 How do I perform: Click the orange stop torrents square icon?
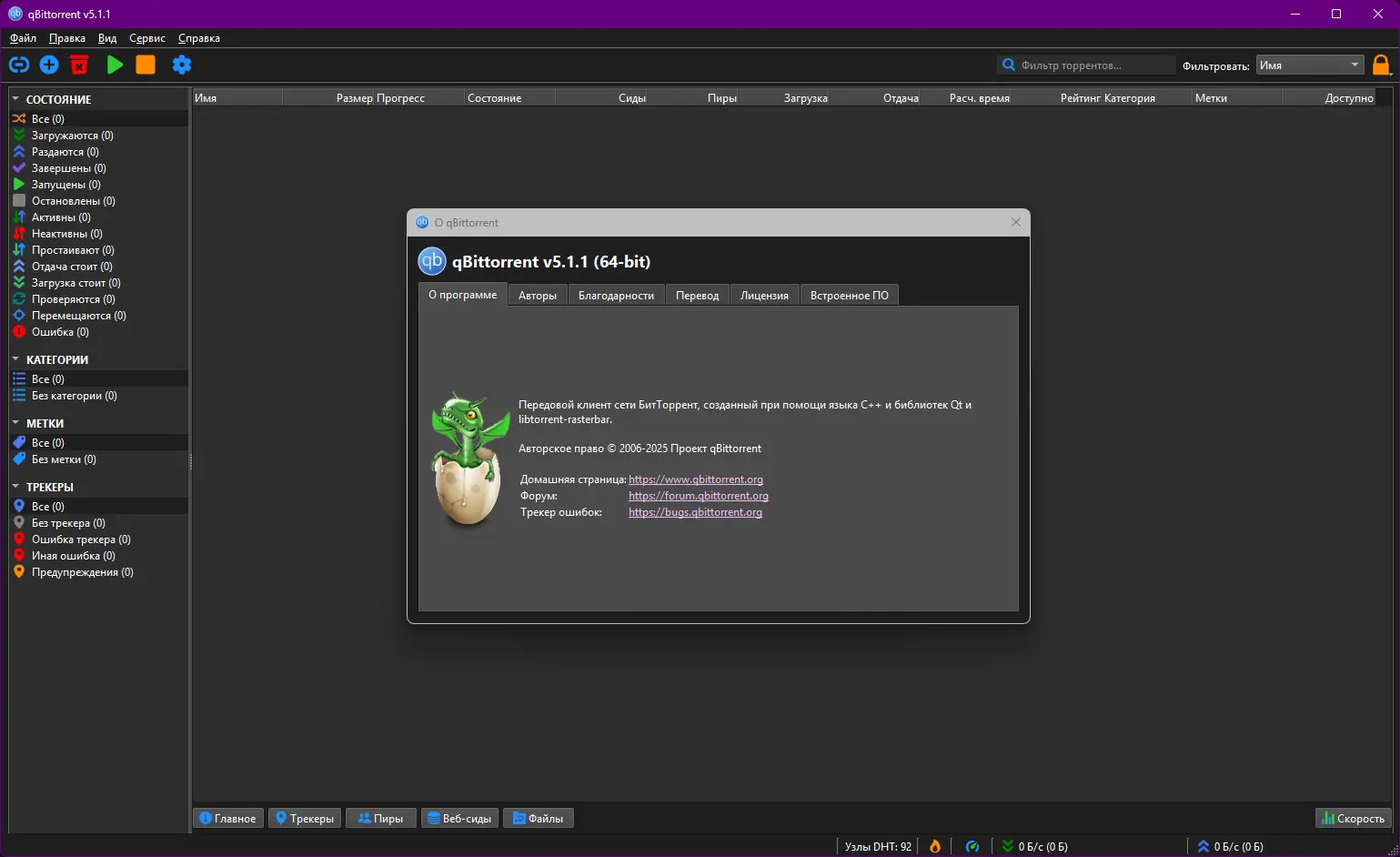coord(146,65)
